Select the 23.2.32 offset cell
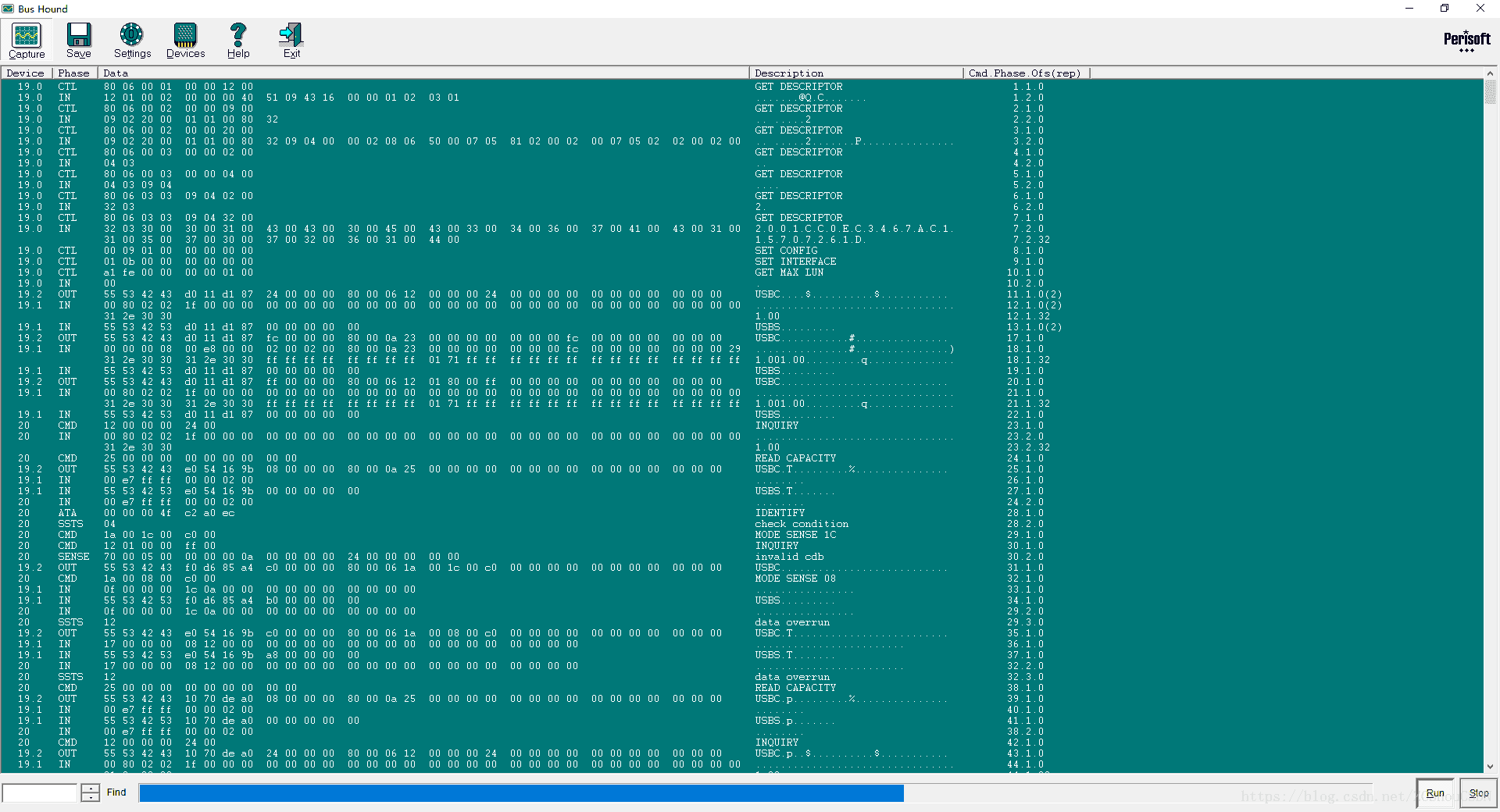 (x=1028, y=447)
